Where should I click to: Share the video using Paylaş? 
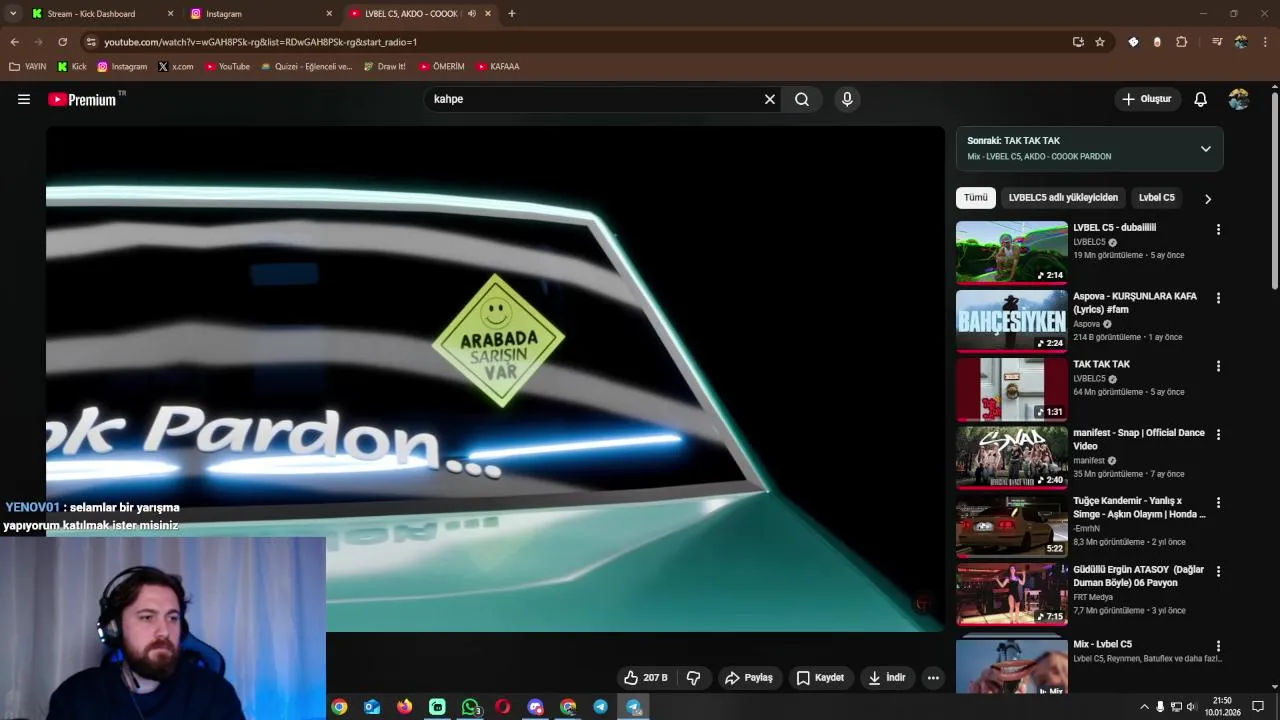tap(749, 678)
